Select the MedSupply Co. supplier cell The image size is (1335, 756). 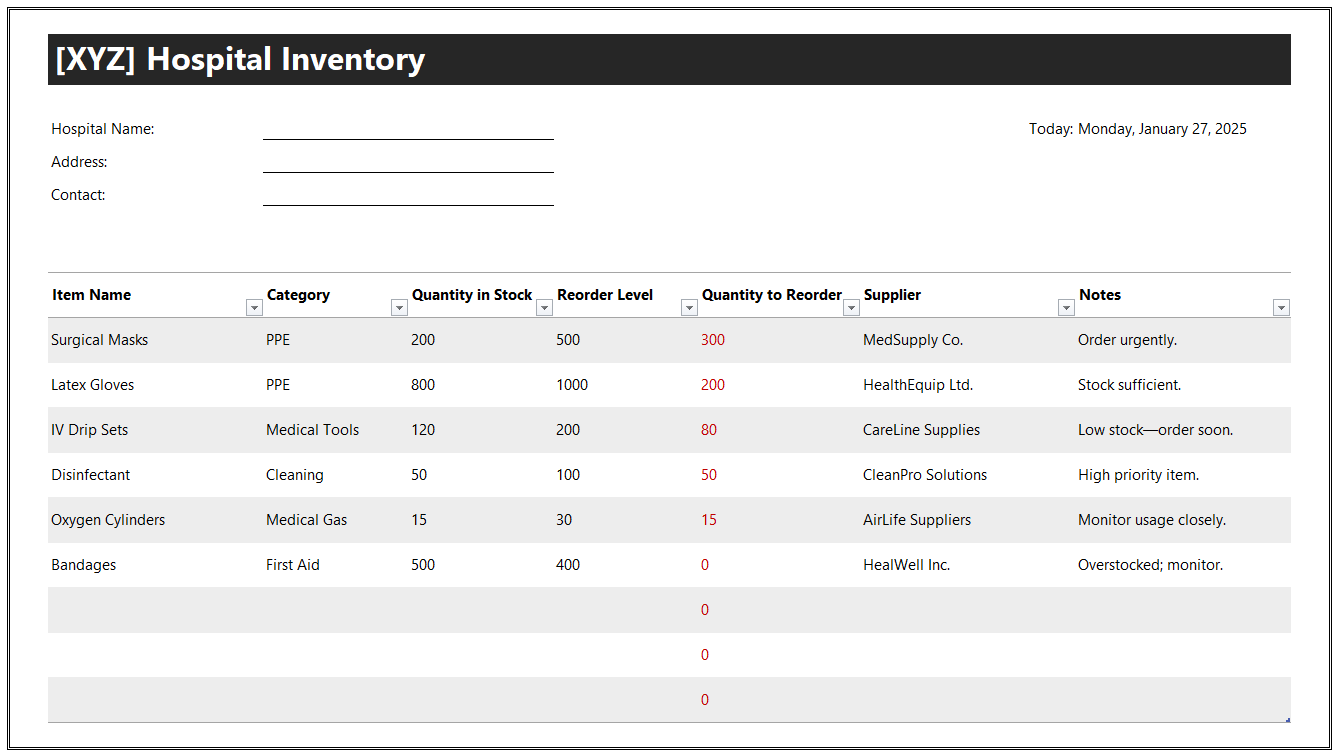(x=913, y=340)
